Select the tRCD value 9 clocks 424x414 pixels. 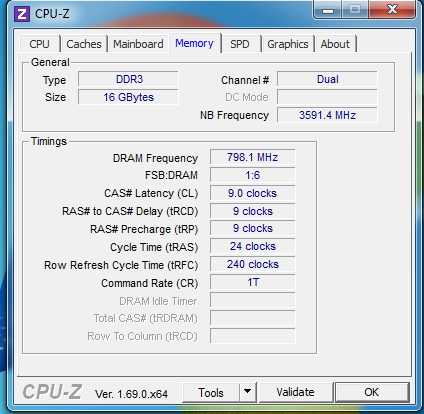253,211
